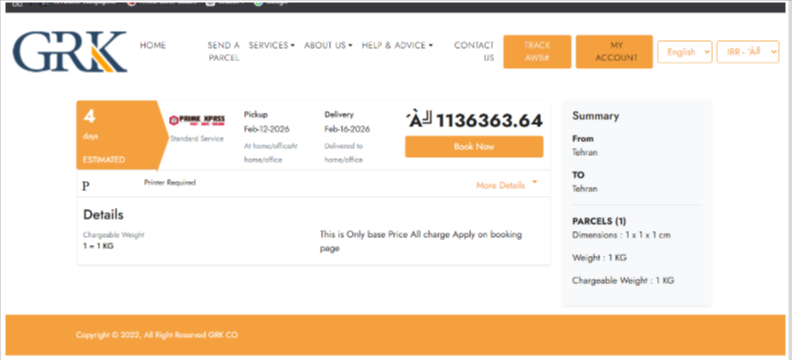Click the Summary heading

point(596,116)
